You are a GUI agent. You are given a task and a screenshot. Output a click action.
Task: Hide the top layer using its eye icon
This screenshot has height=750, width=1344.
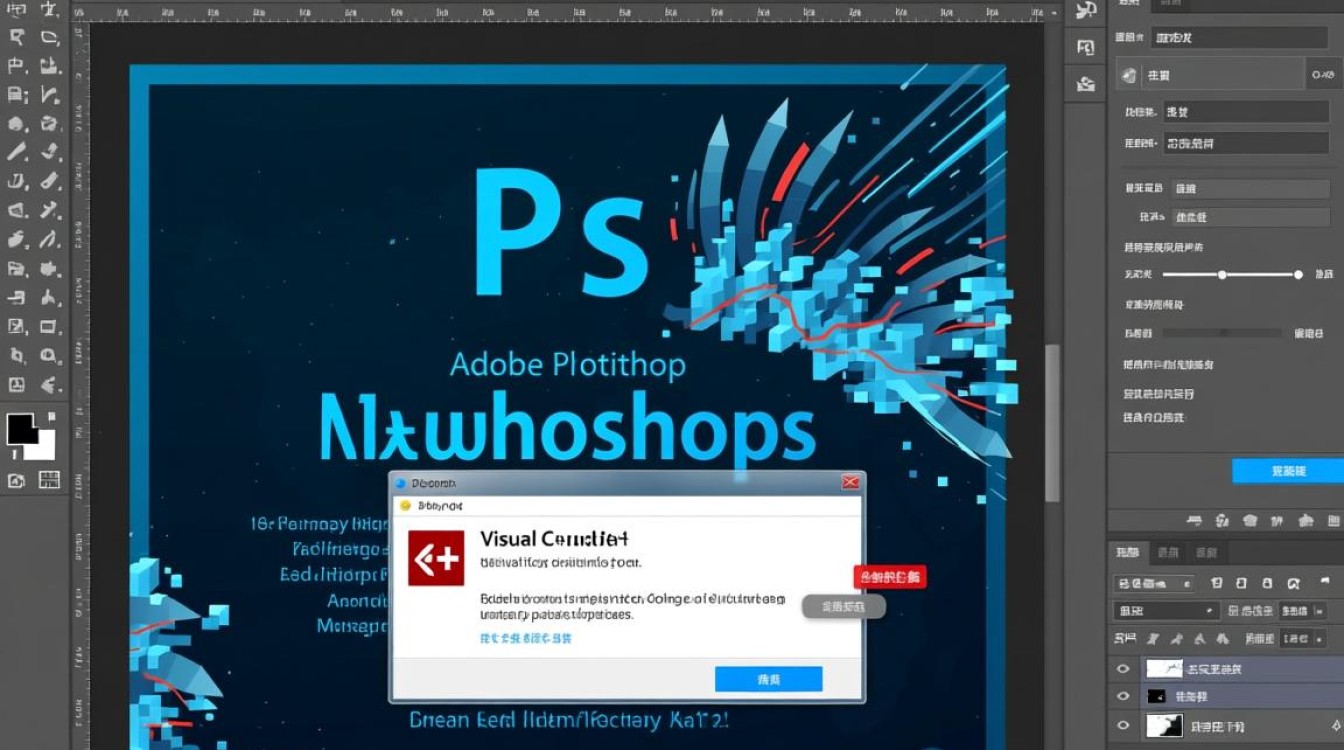1123,669
